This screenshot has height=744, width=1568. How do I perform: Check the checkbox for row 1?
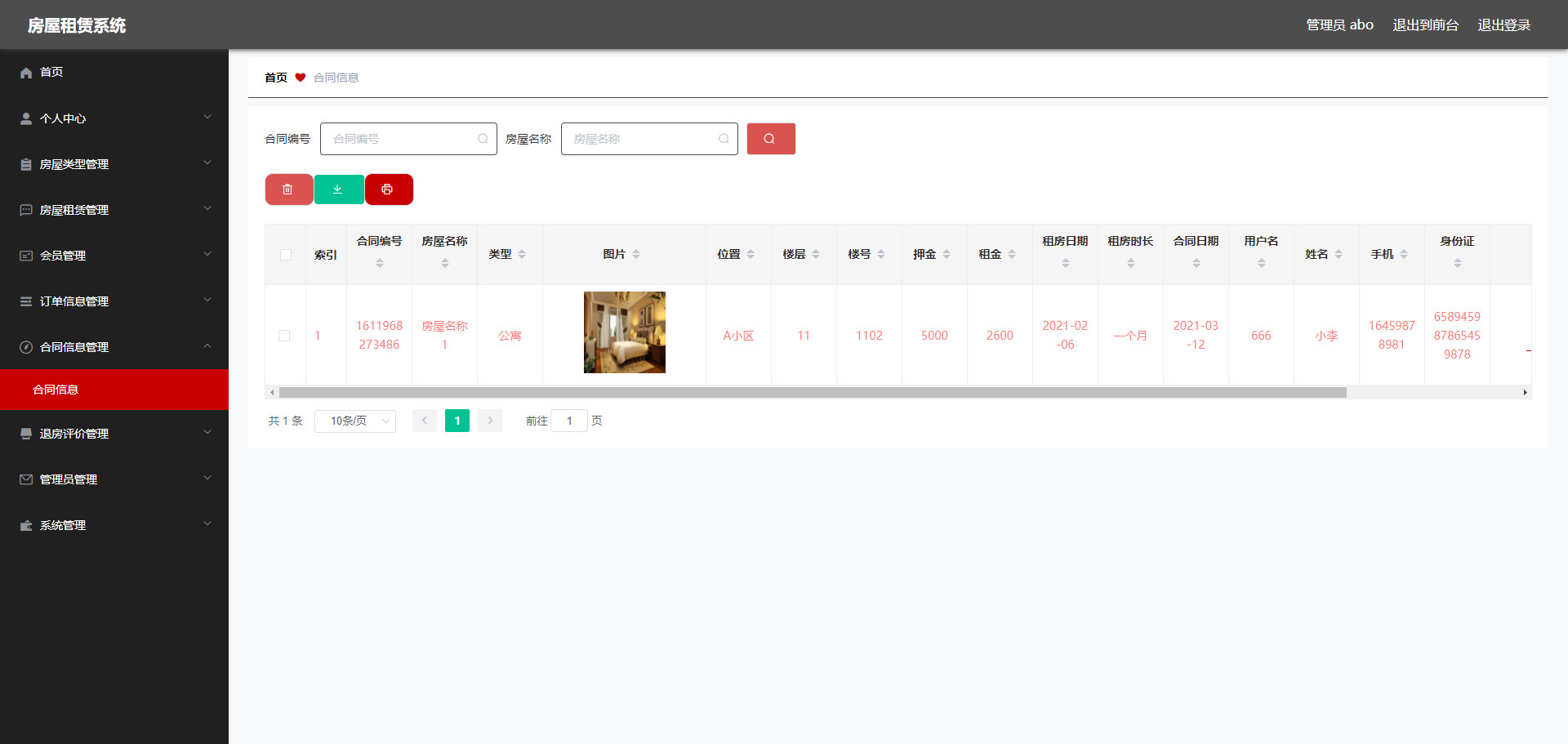click(x=284, y=336)
